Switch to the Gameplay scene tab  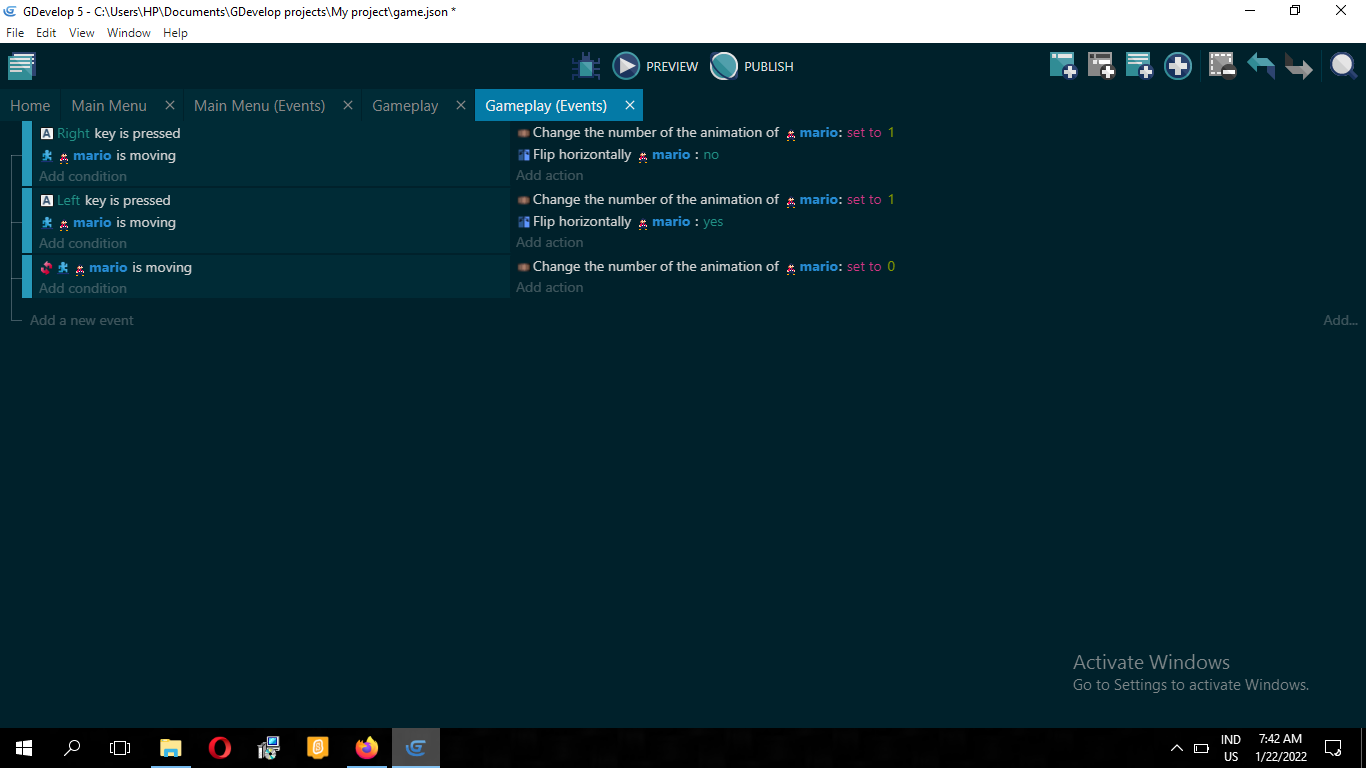point(405,105)
